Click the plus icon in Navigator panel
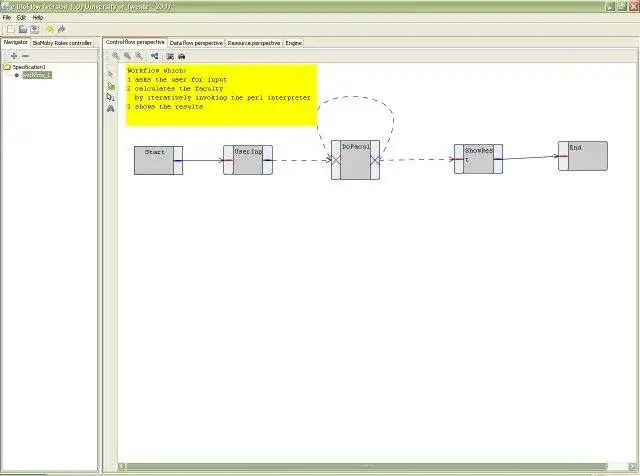 point(14,56)
